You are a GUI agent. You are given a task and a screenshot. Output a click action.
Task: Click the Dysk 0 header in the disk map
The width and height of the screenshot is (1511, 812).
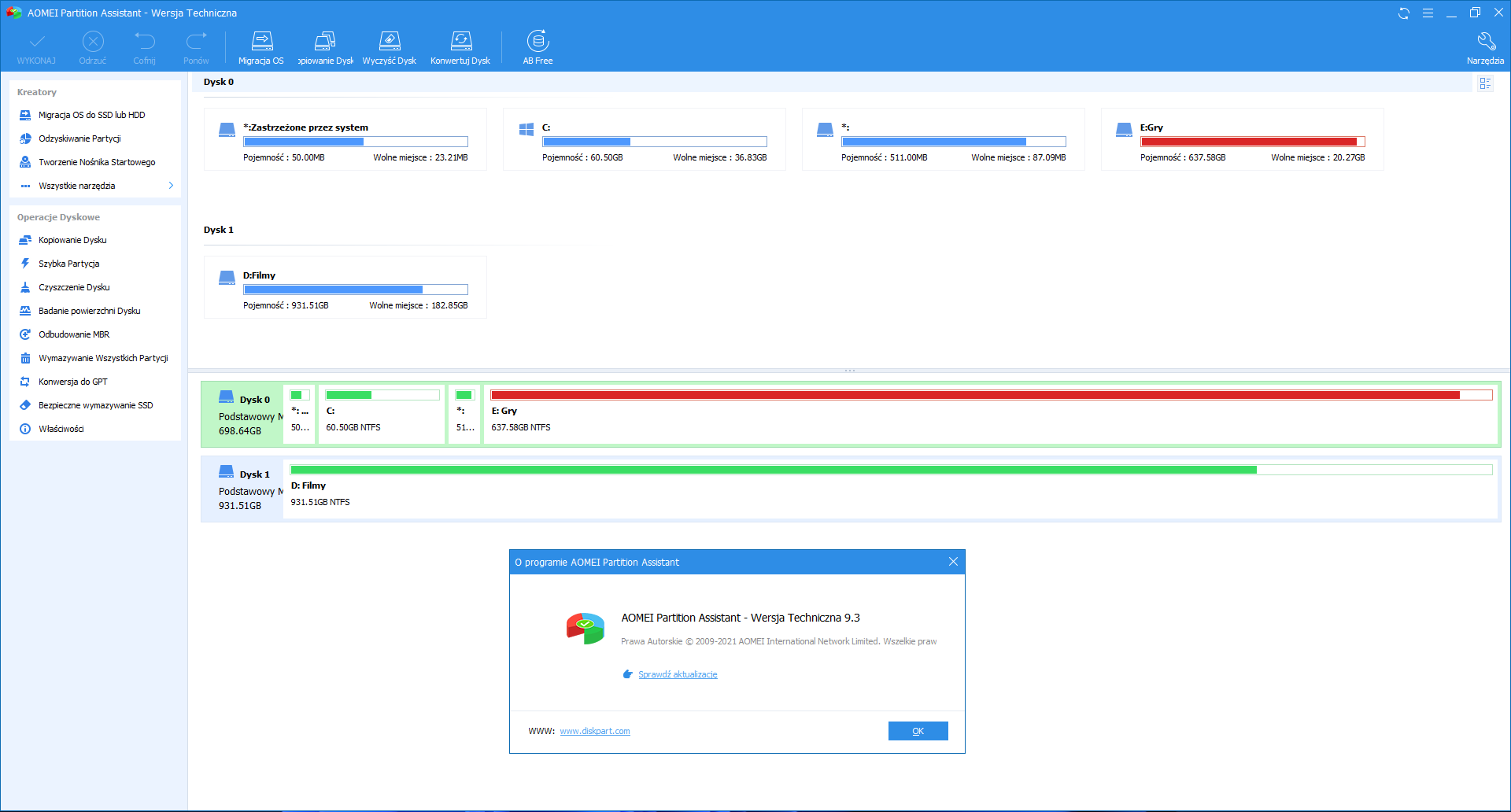(242, 415)
